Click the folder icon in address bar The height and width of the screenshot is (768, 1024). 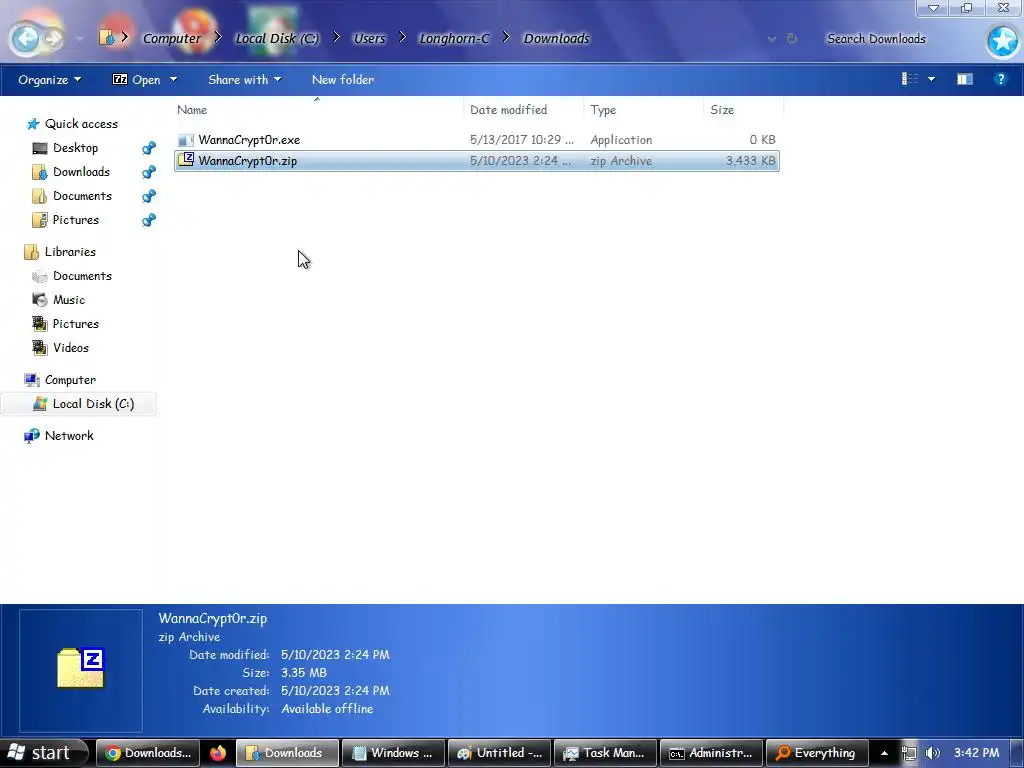coord(106,37)
